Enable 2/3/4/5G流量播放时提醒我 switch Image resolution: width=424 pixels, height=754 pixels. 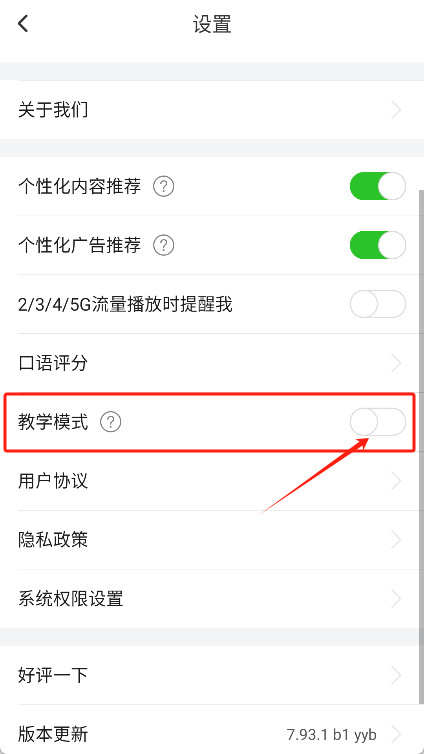click(x=378, y=304)
